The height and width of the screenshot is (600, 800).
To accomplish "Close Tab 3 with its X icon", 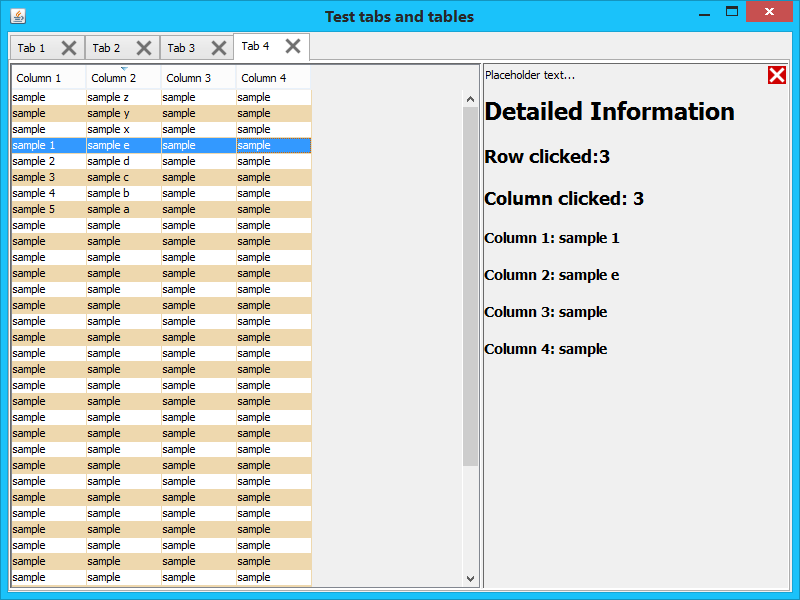I will click(x=219, y=48).
